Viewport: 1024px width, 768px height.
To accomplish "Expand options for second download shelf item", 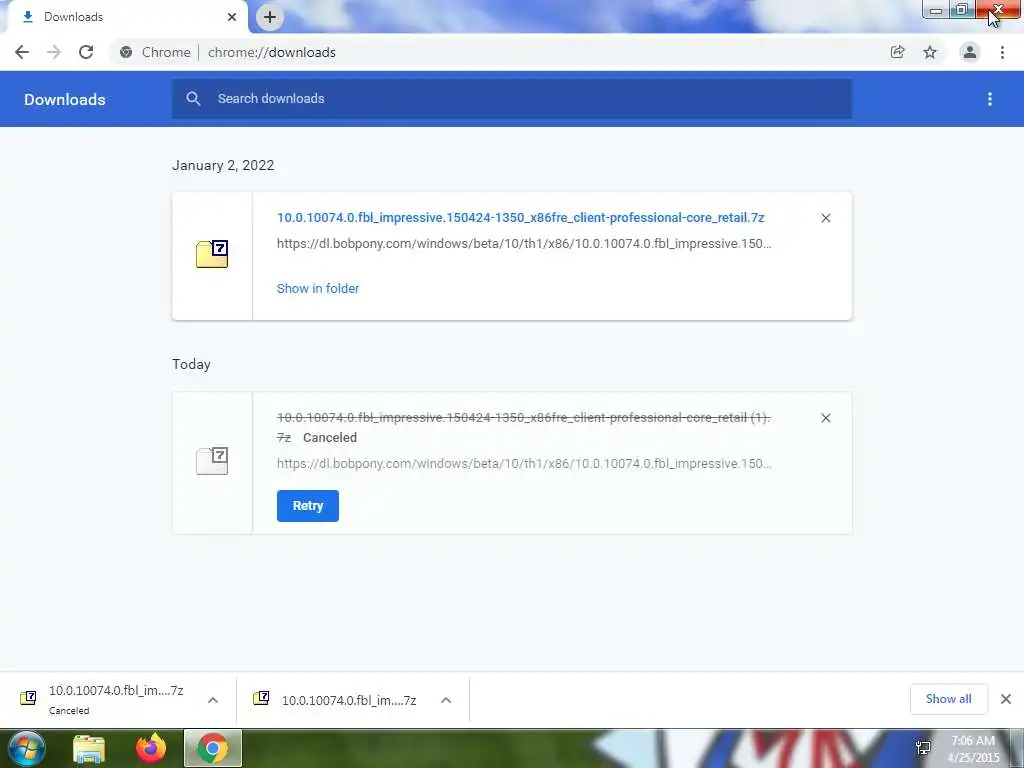I will (x=446, y=700).
